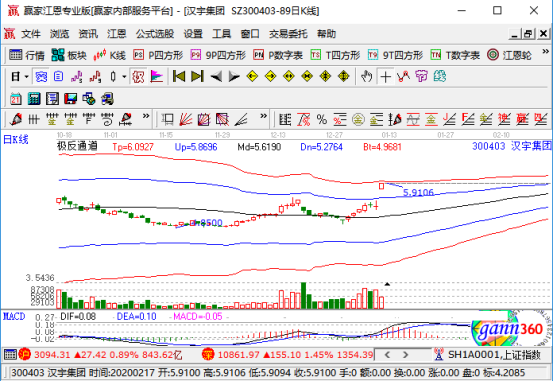Screen dimensions: 554x381
Task: Open the 江恩轮 Gann wheel
Action: pyautogui.click(x=509, y=55)
